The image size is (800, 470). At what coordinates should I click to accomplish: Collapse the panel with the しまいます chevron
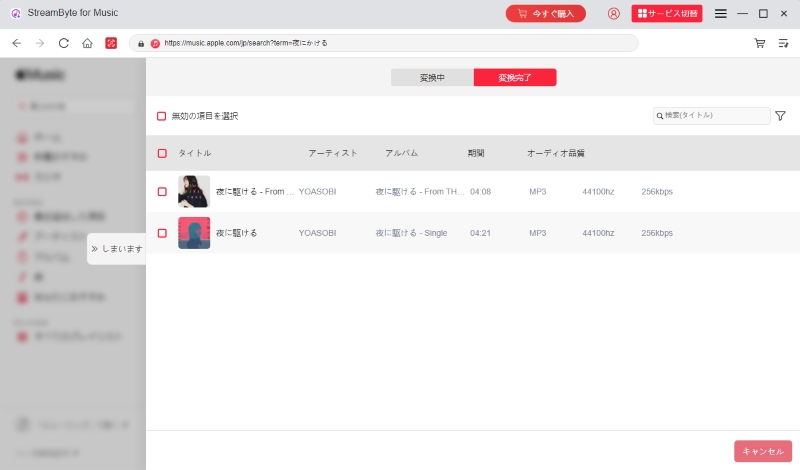(116, 249)
